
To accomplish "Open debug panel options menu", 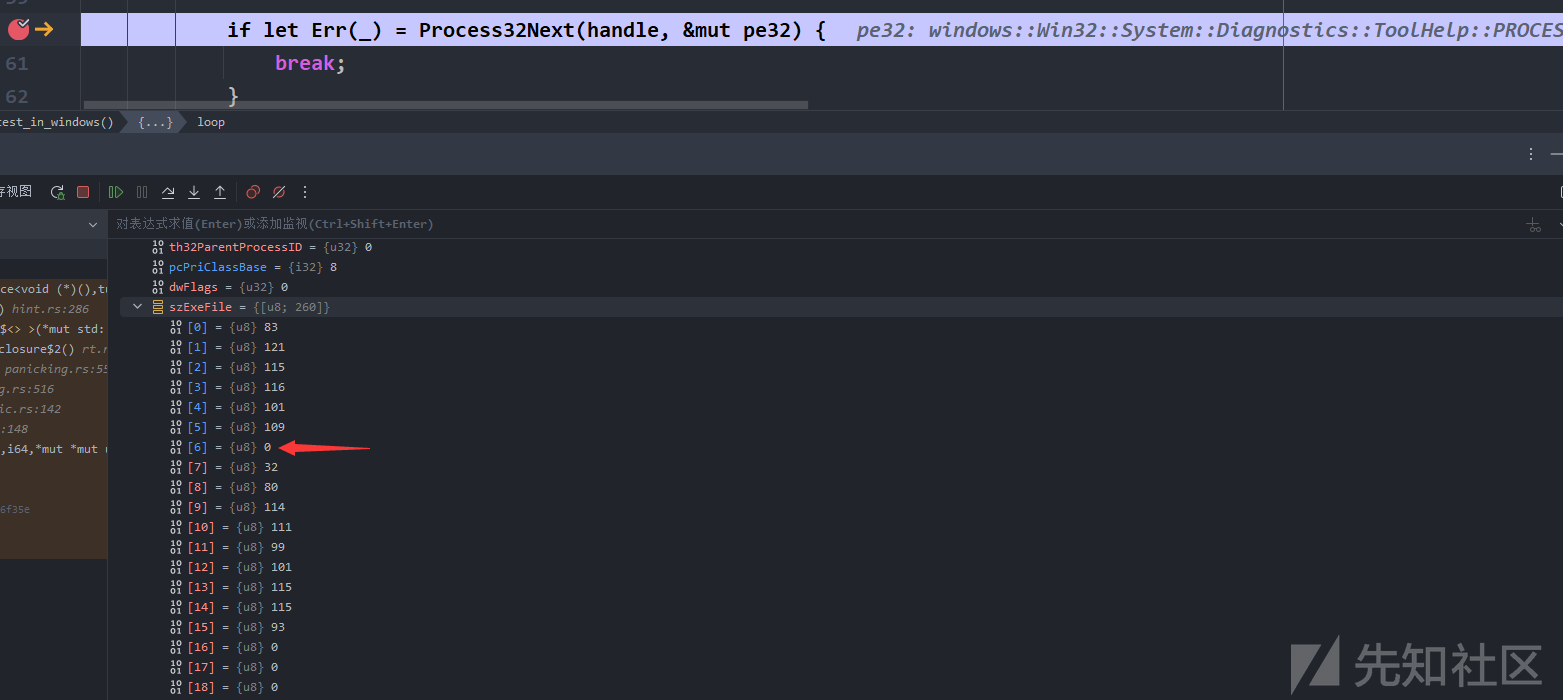I will pyautogui.click(x=1531, y=154).
